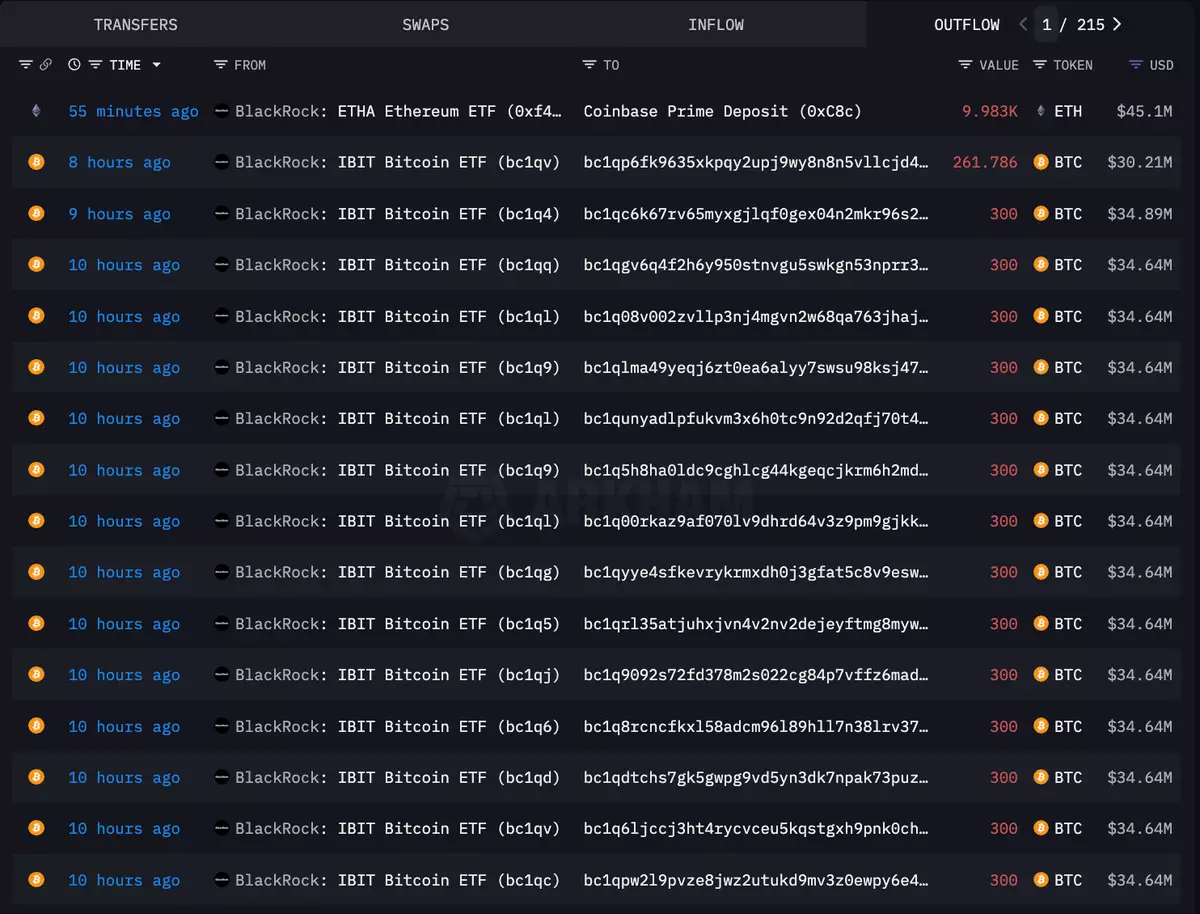Click the Ethereum chain icon in the first row

coord(36,111)
